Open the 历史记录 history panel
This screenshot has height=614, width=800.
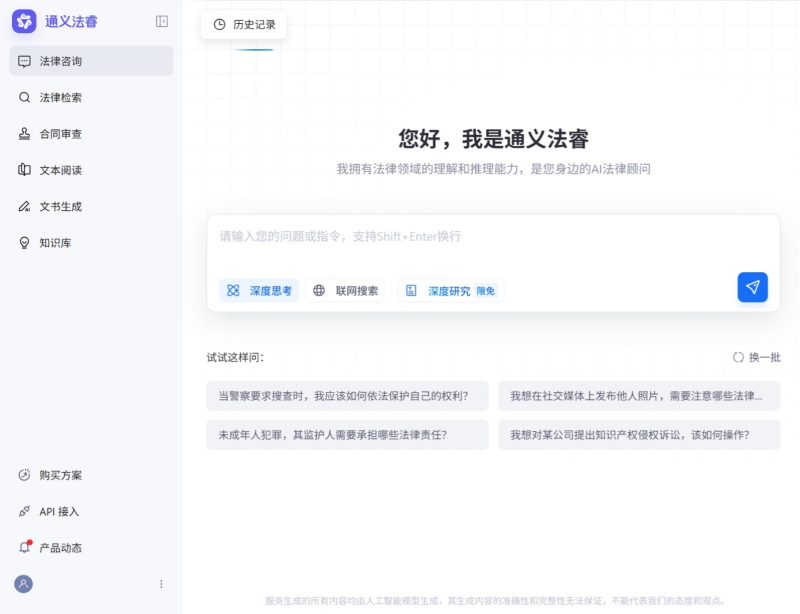[x=245, y=24]
